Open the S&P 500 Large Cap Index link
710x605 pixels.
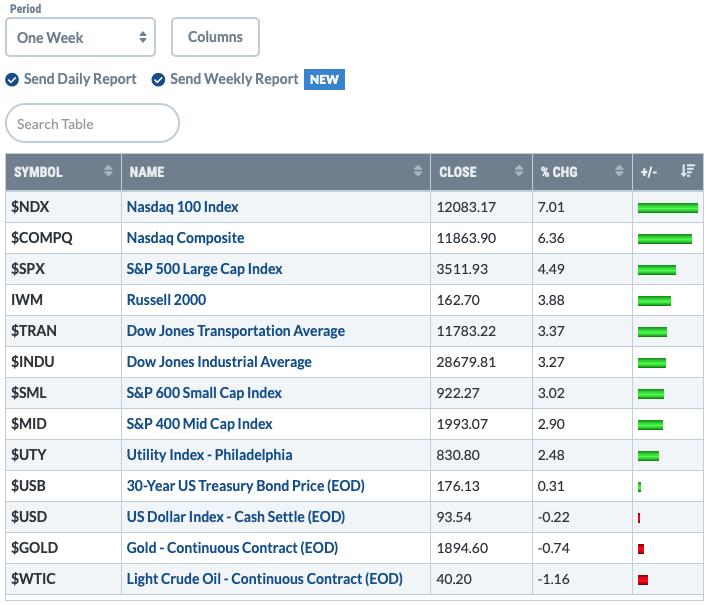tap(204, 269)
